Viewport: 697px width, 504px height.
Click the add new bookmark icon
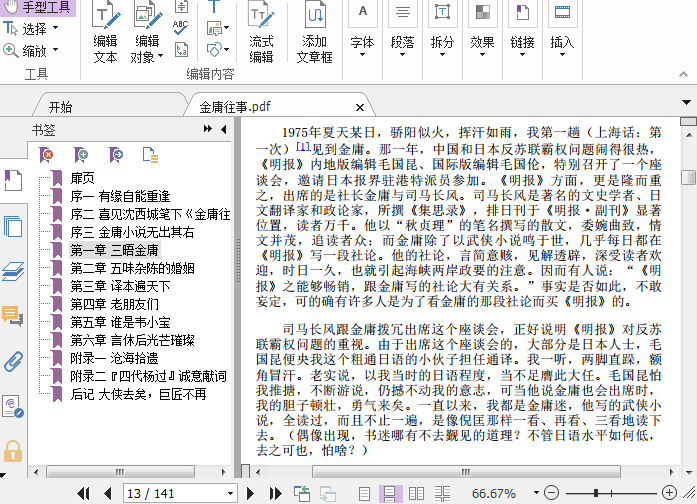[x=81, y=154]
